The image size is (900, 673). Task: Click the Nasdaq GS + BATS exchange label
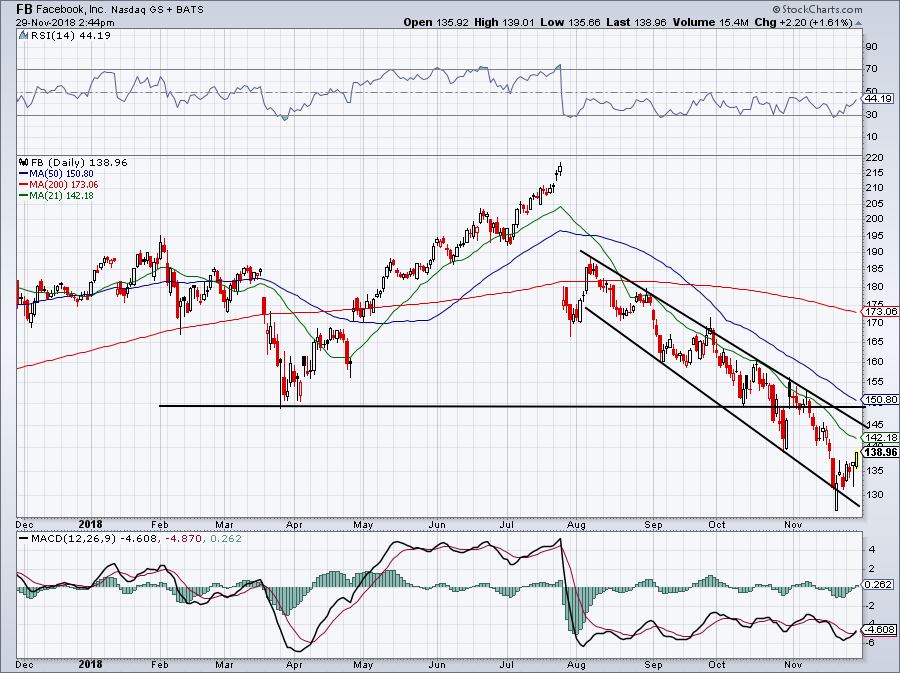click(x=157, y=10)
